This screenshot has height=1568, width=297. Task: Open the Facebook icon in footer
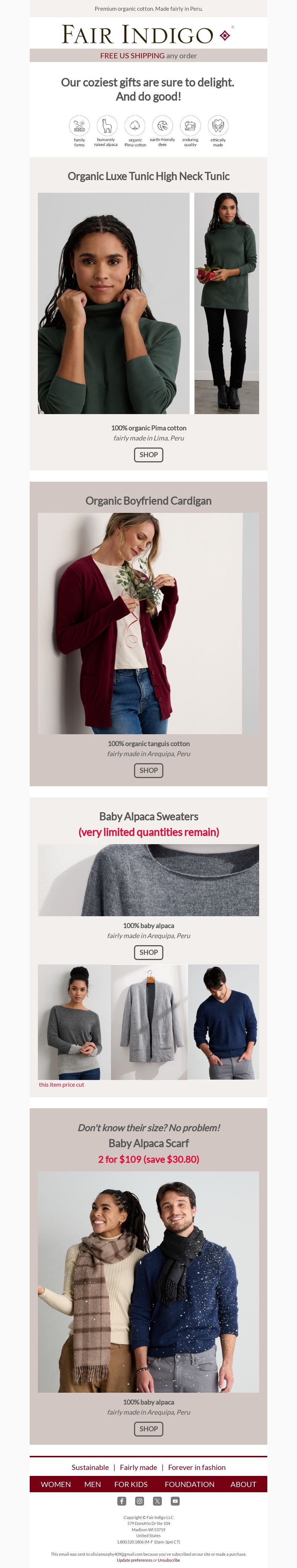pyautogui.click(x=122, y=1500)
